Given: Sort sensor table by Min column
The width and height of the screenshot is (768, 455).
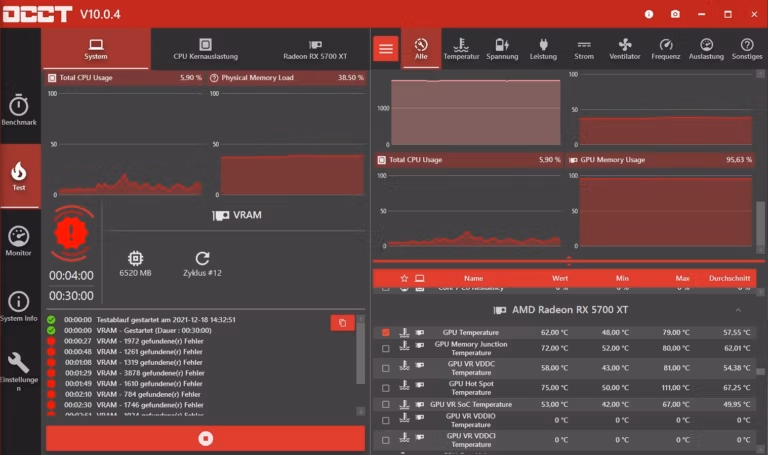Looking at the screenshot, I should pos(622,278).
